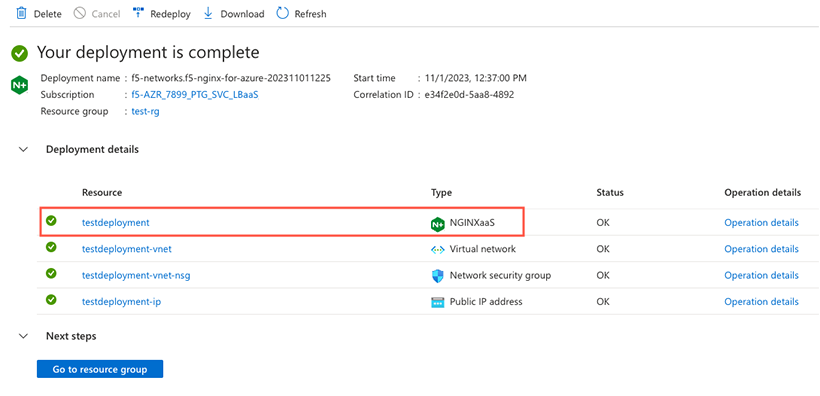
Task: Click the Public IP address type text
Action: pyautogui.click(x=486, y=302)
